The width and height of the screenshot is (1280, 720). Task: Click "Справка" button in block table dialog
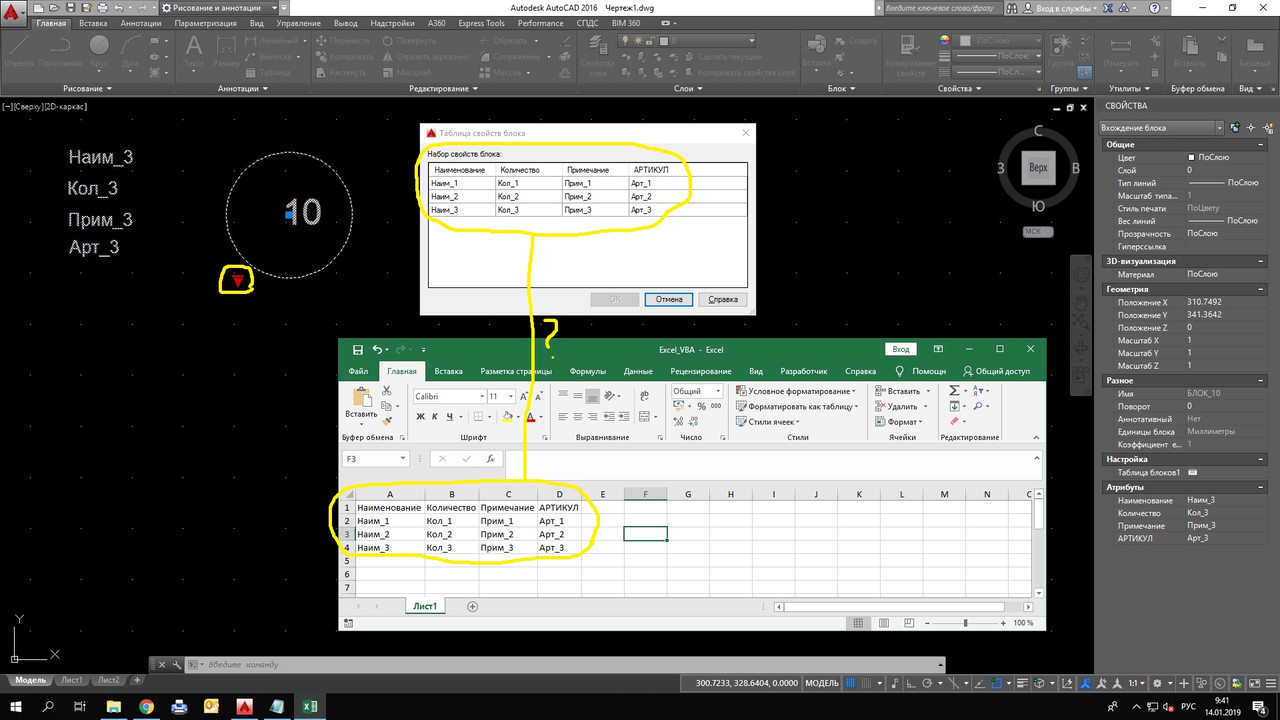[x=722, y=299]
